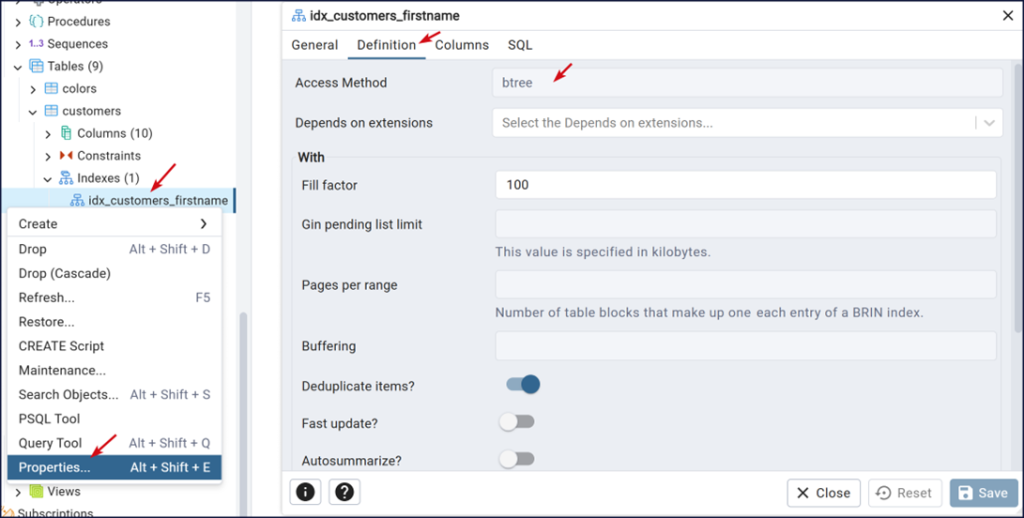This screenshot has height=518, width=1024.
Task: Open the Create submenu in context menu
Action: point(114,224)
